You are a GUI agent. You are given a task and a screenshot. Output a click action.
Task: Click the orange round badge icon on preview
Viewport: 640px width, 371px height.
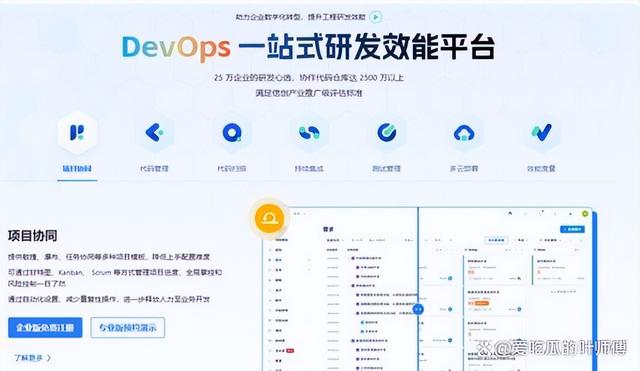tap(269, 218)
